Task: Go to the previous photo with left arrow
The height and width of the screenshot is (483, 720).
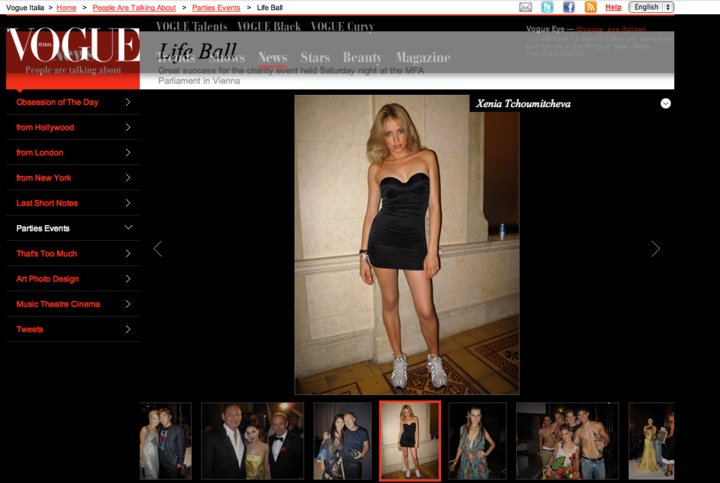Action: [x=158, y=249]
